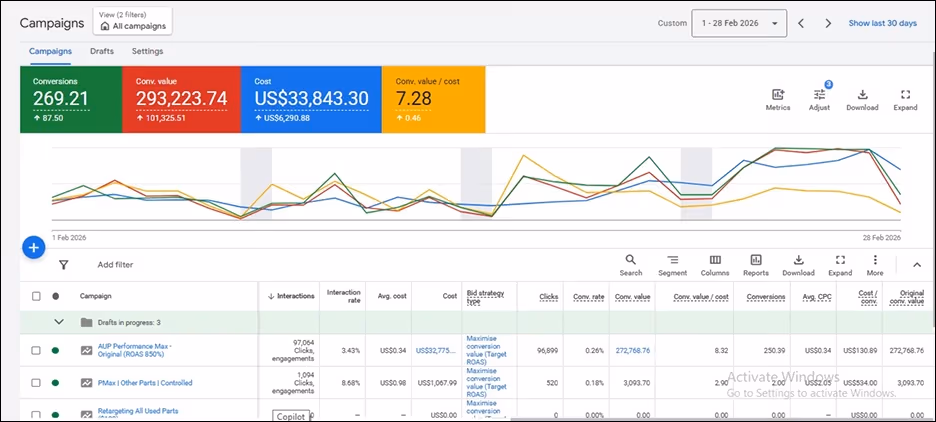This screenshot has width=936, height=422.
Task: Collapse the Drafts in progress row
Action: pyautogui.click(x=58, y=322)
